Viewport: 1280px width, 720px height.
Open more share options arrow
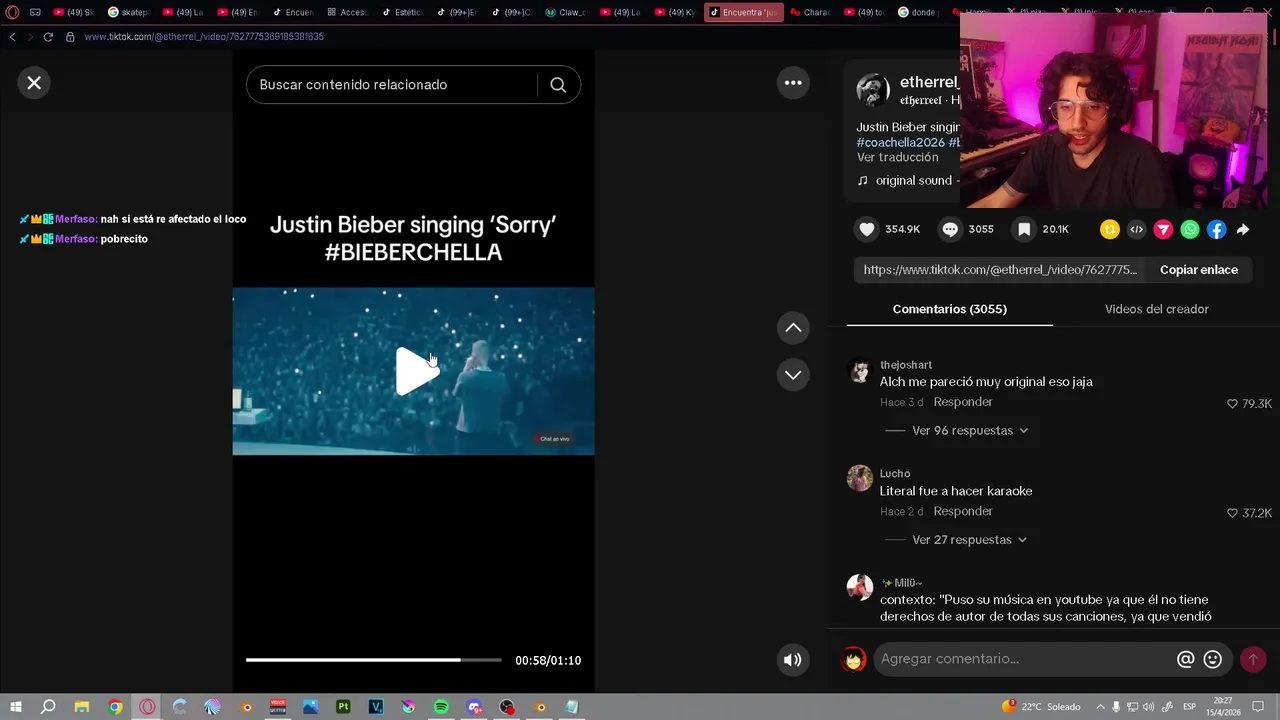tap(1243, 230)
